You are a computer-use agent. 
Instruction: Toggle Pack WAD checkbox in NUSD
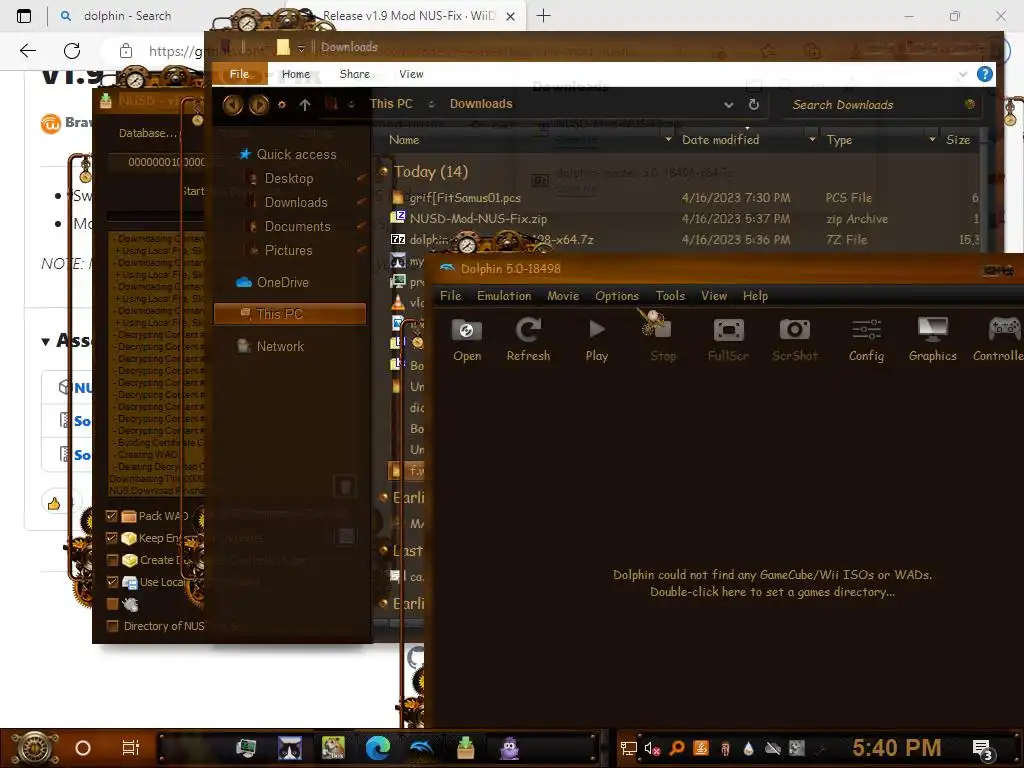[112, 516]
